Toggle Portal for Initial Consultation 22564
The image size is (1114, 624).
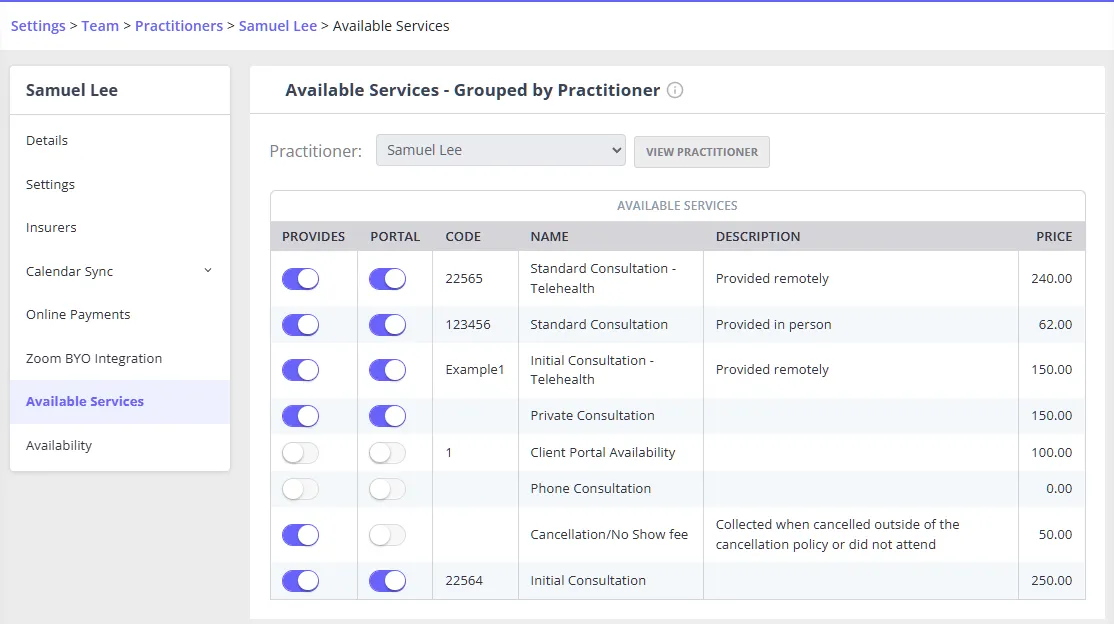click(387, 581)
